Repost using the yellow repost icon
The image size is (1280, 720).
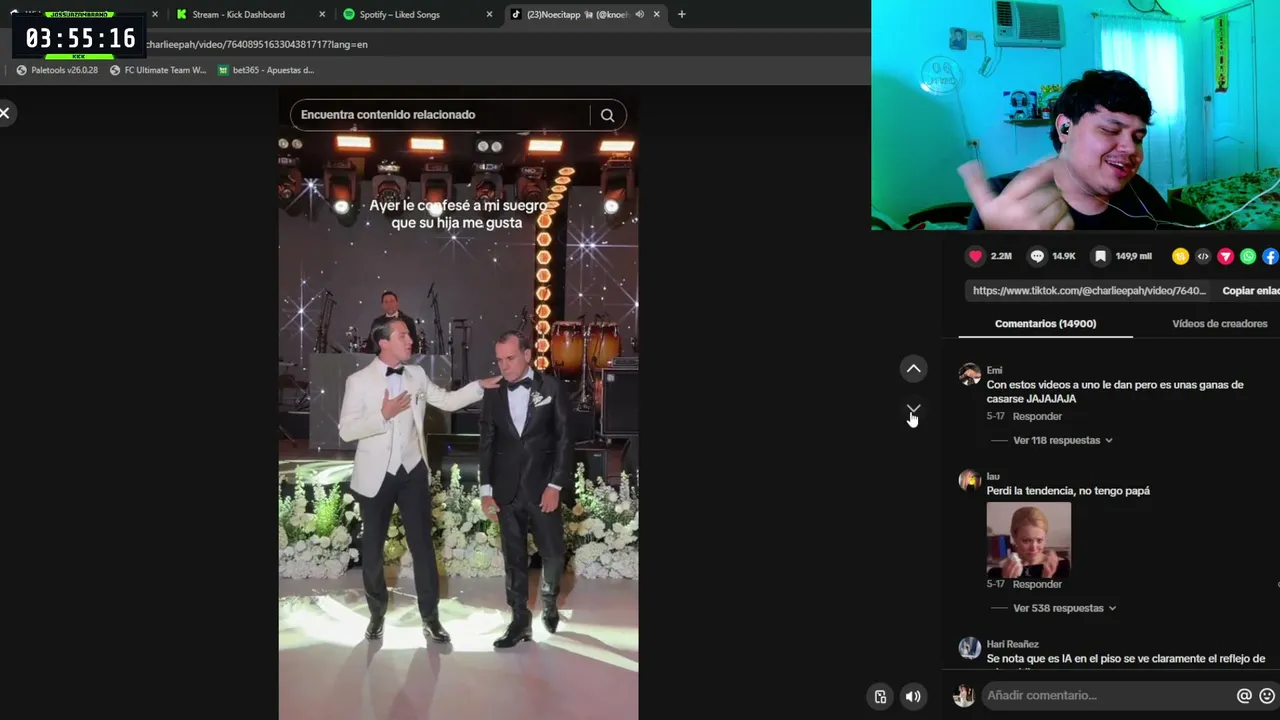coord(1180,256)
